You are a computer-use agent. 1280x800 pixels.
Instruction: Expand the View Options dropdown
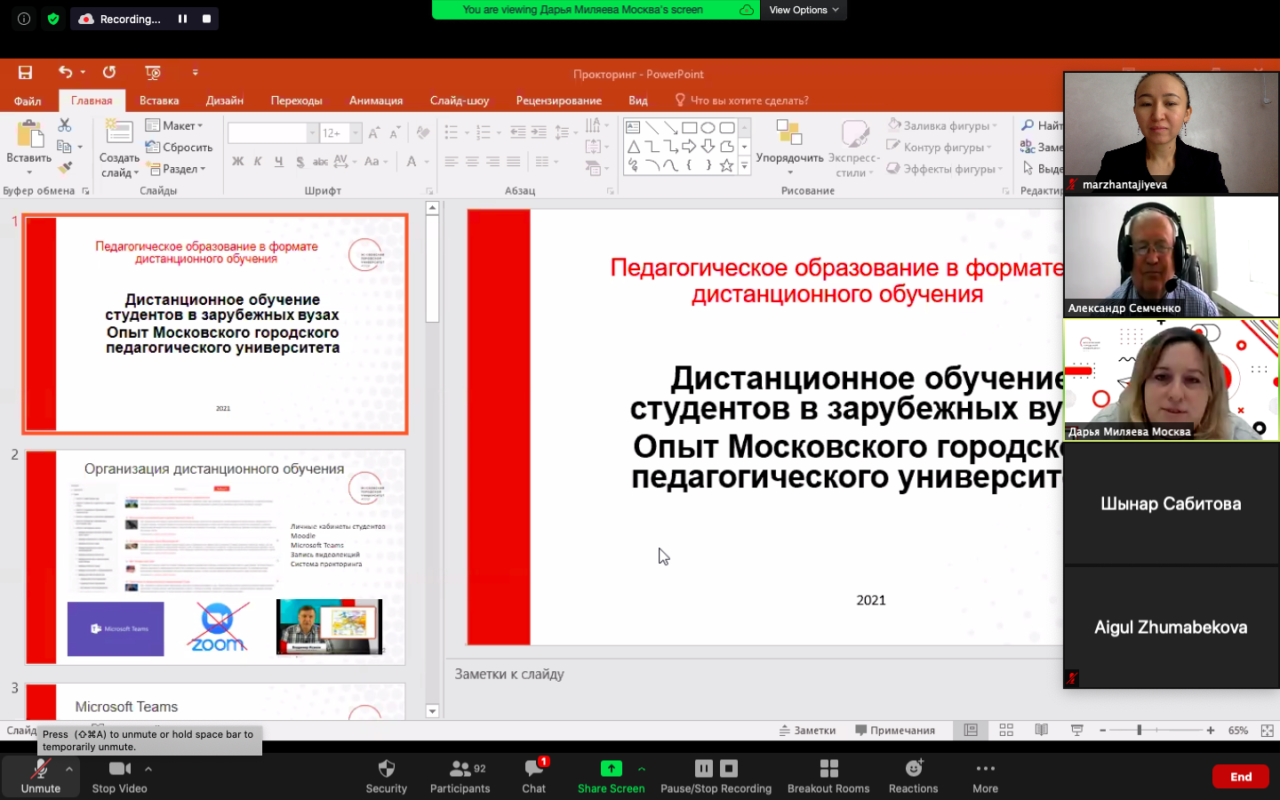pyautogui.click(x=803, y=10)
